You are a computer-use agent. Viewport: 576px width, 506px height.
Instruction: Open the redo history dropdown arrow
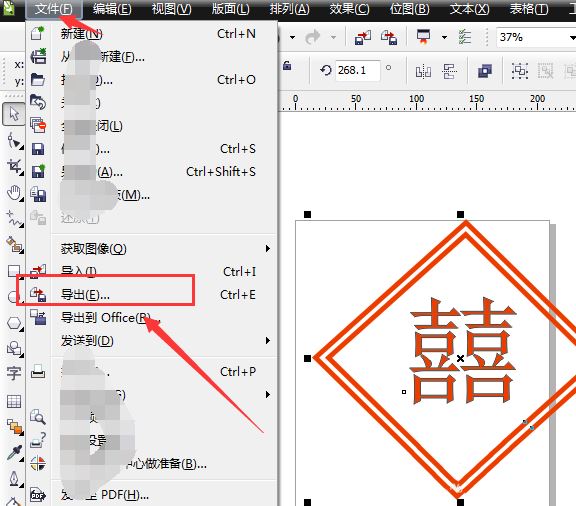(x=333, y=37)
